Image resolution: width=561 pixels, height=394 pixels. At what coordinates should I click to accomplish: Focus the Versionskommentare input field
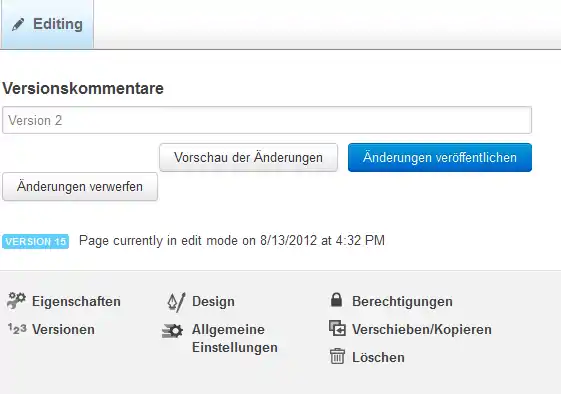tap(267, 120)
